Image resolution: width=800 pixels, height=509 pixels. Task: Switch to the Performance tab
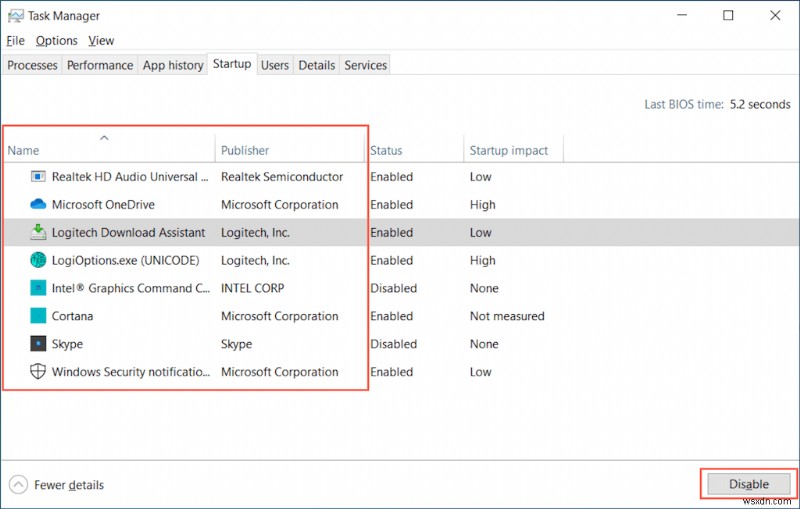[x=100, y=65]
